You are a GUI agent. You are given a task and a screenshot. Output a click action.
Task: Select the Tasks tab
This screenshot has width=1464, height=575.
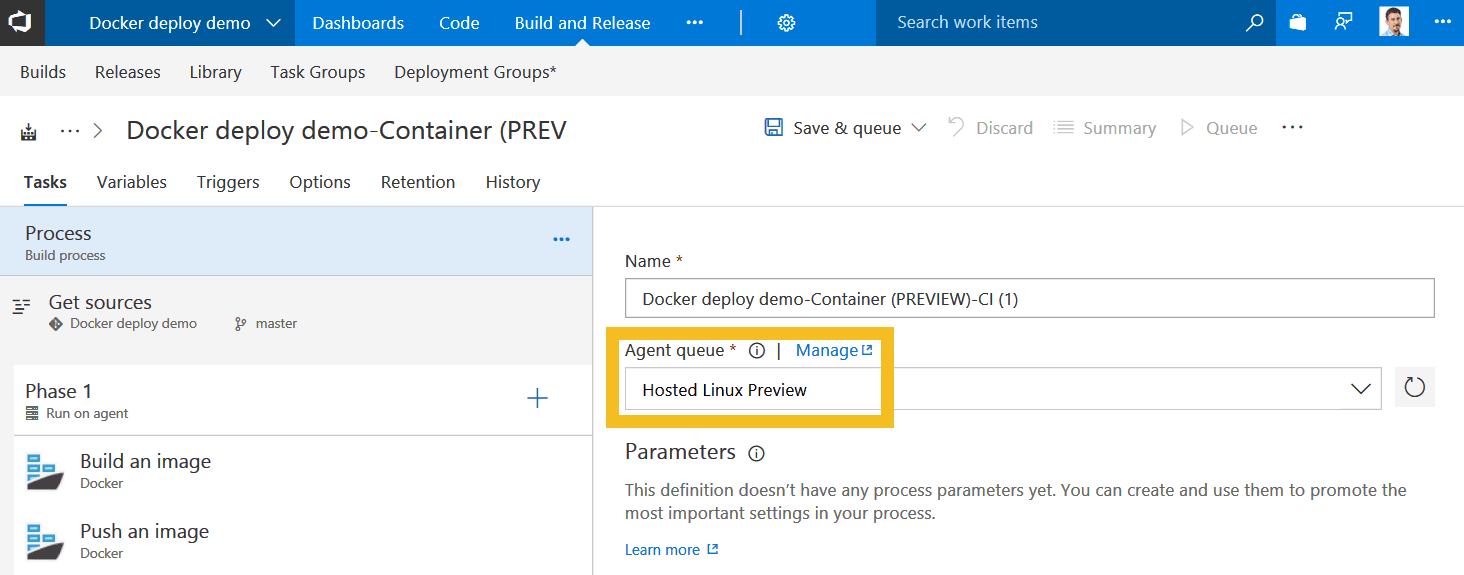[x=45, y=182]
